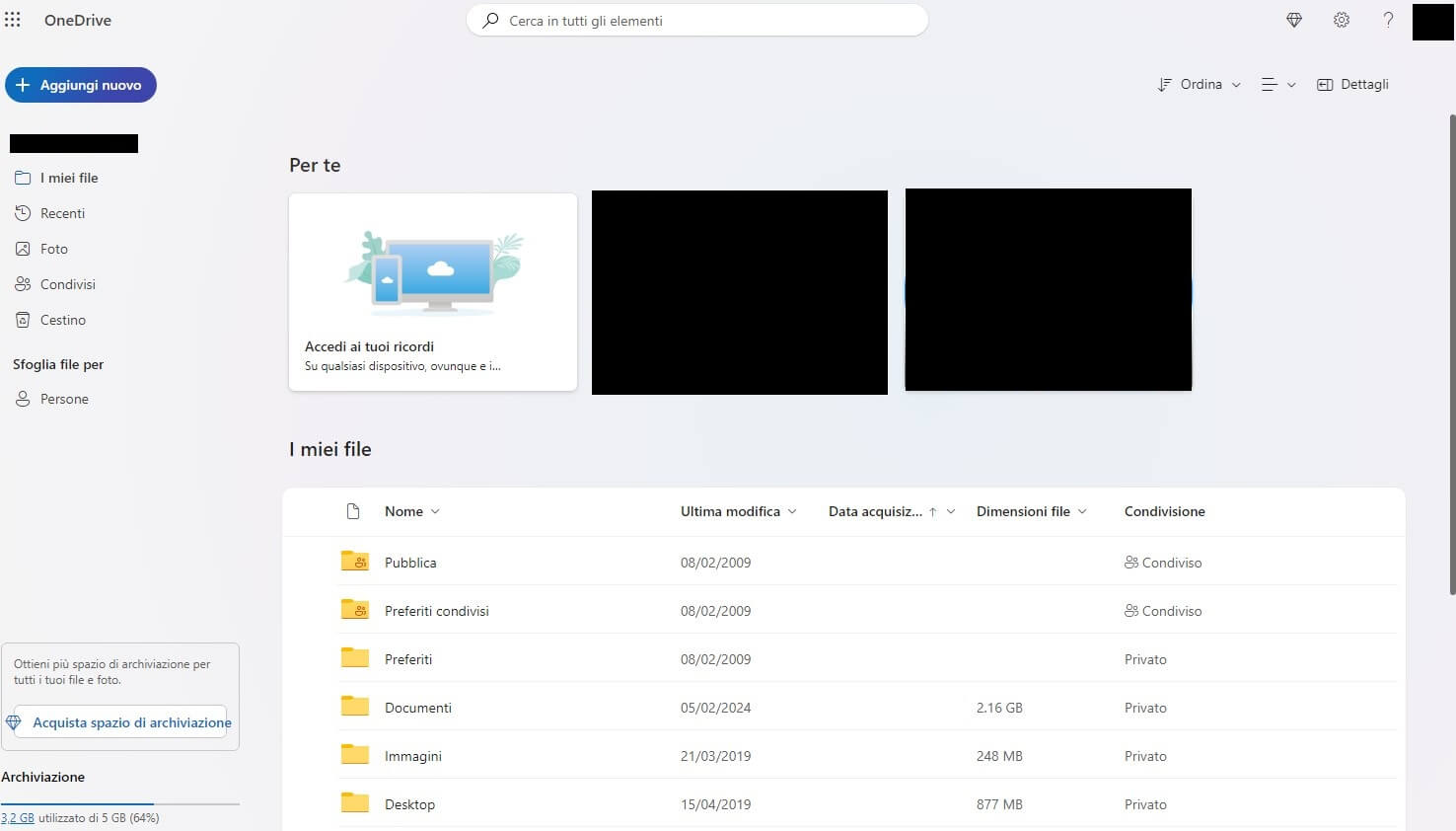Image resolution: width=1456 pixels, height=831 pixels.
Task: Click the account avatar in top-right corner
Action: (x=1432, y=21)
